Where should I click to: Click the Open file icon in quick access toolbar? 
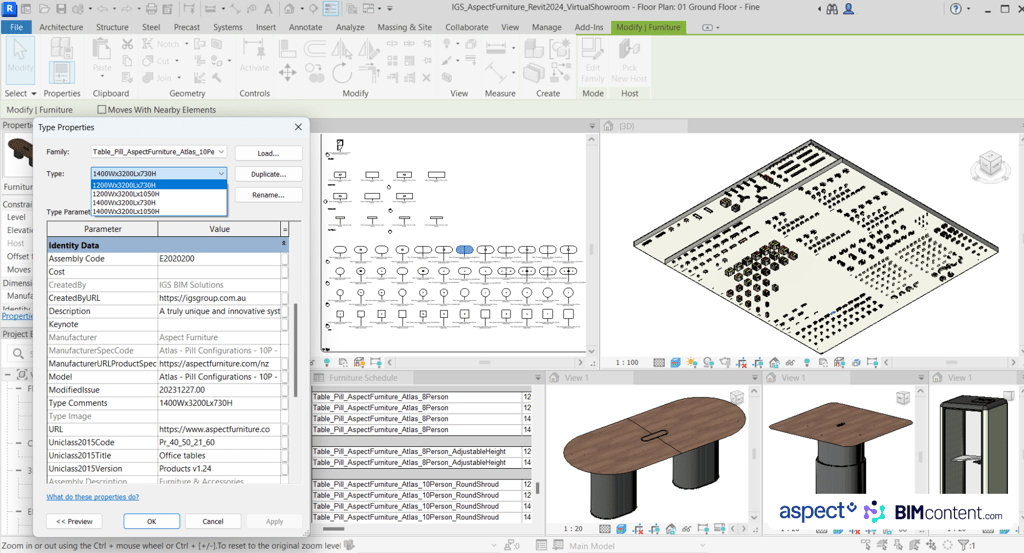tap(44, 8)
